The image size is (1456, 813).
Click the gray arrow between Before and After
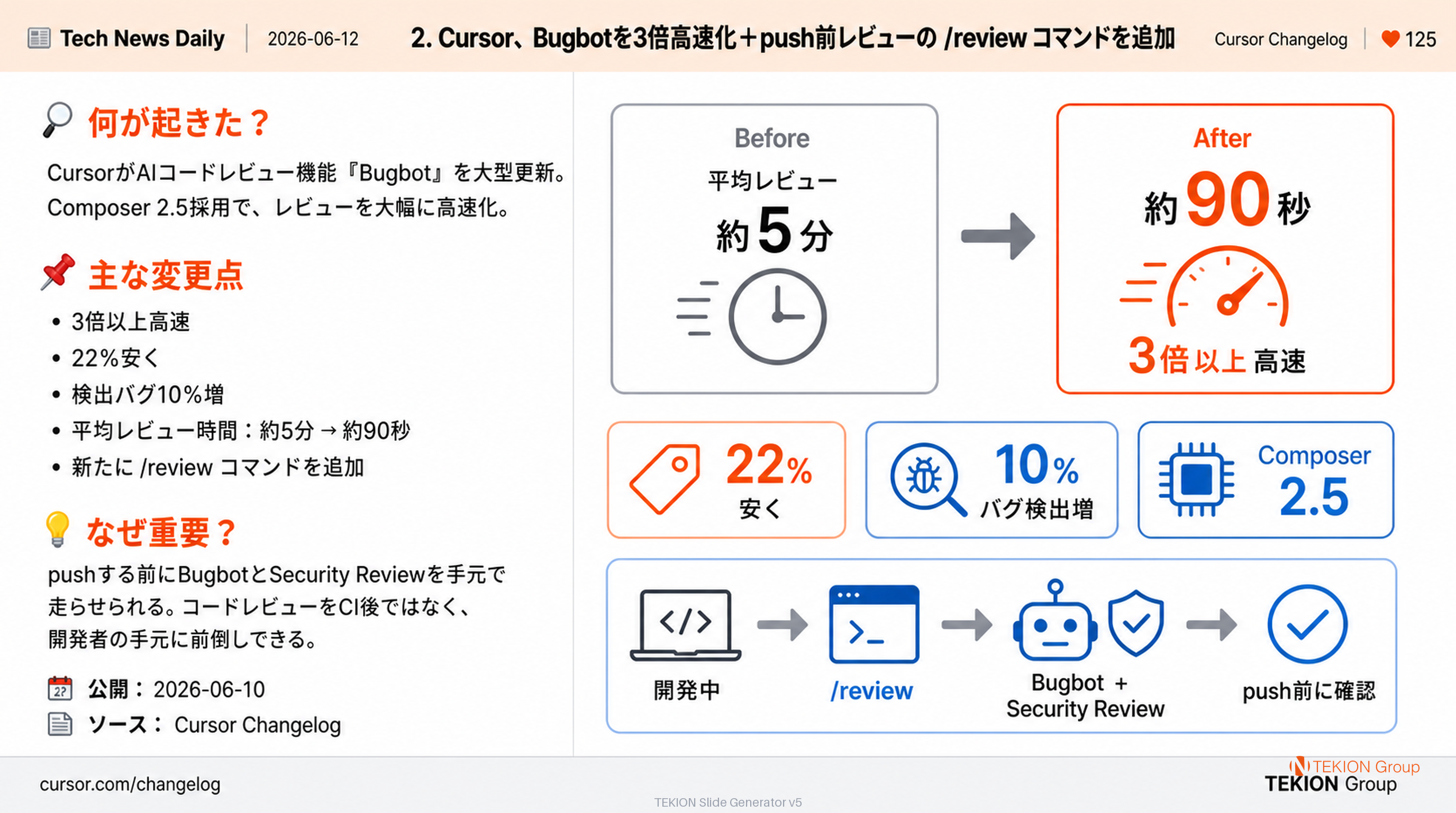point(998,236)
